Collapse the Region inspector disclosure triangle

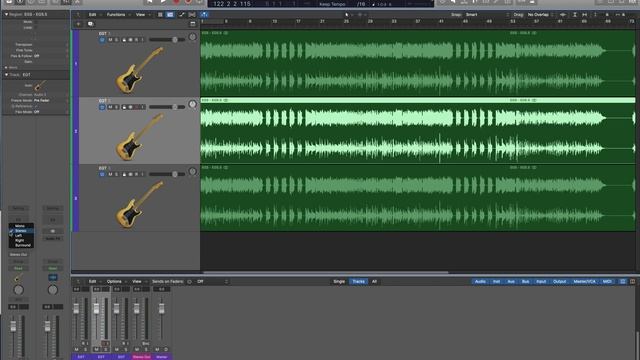click(6, 14)
